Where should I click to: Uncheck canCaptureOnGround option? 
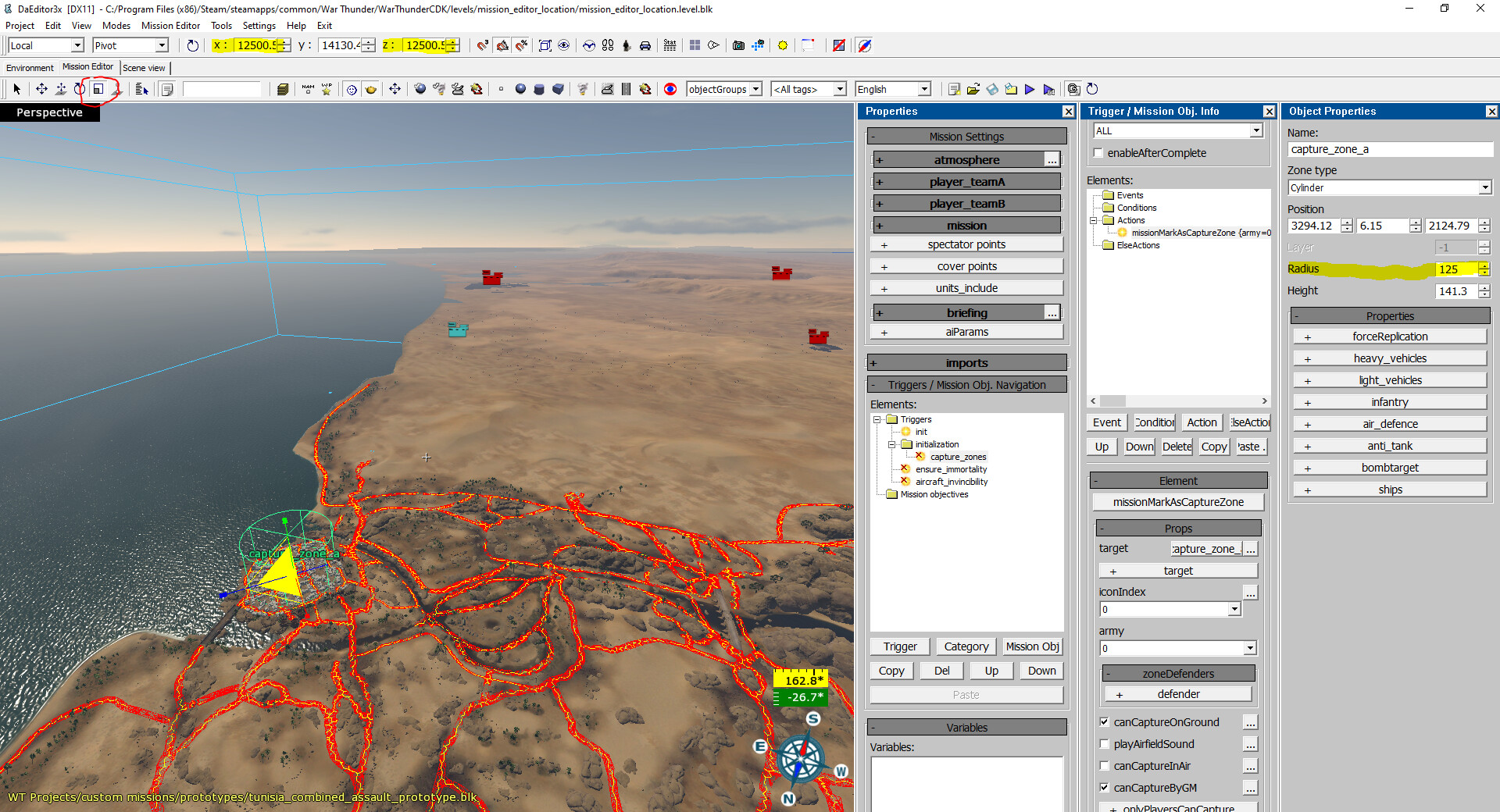(1104, 722)
